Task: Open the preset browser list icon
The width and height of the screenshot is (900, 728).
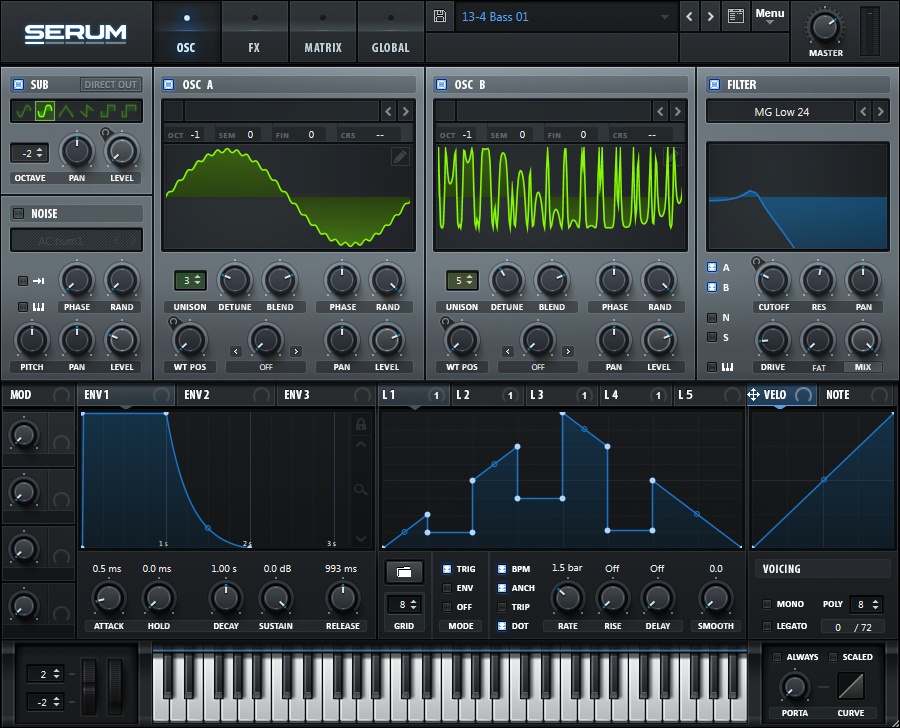Action: click(x=737, y=16)
